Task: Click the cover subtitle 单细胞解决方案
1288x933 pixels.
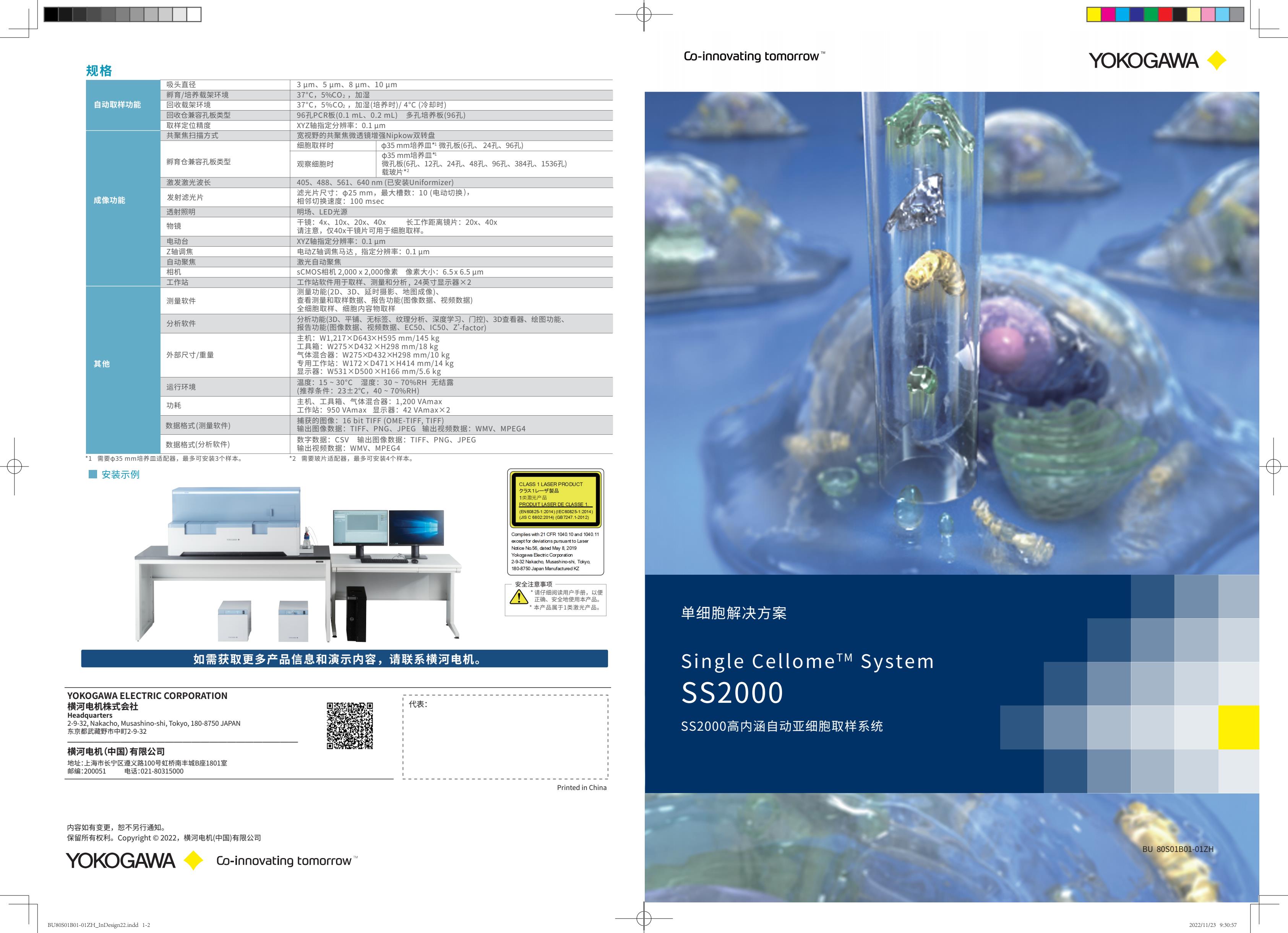Action: (734, 613)
